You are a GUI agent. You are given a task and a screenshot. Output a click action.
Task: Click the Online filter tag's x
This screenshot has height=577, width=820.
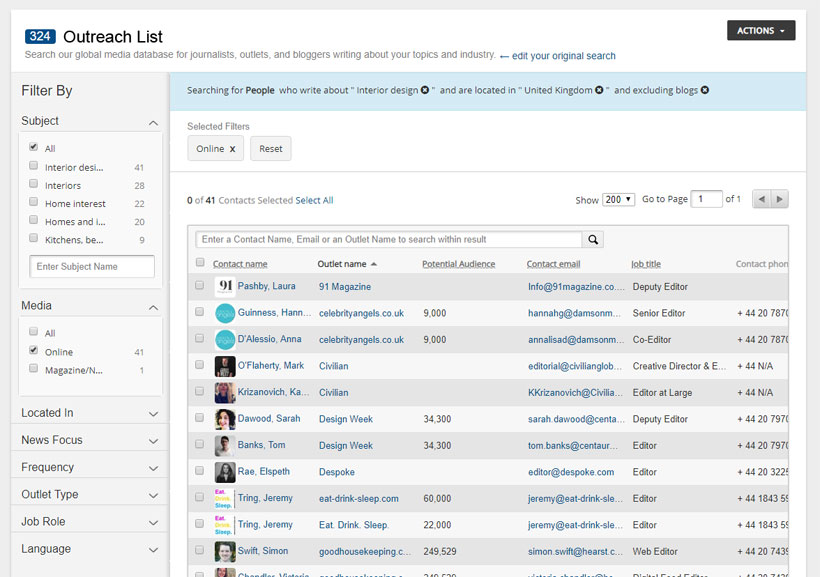(x=233, y=149)
